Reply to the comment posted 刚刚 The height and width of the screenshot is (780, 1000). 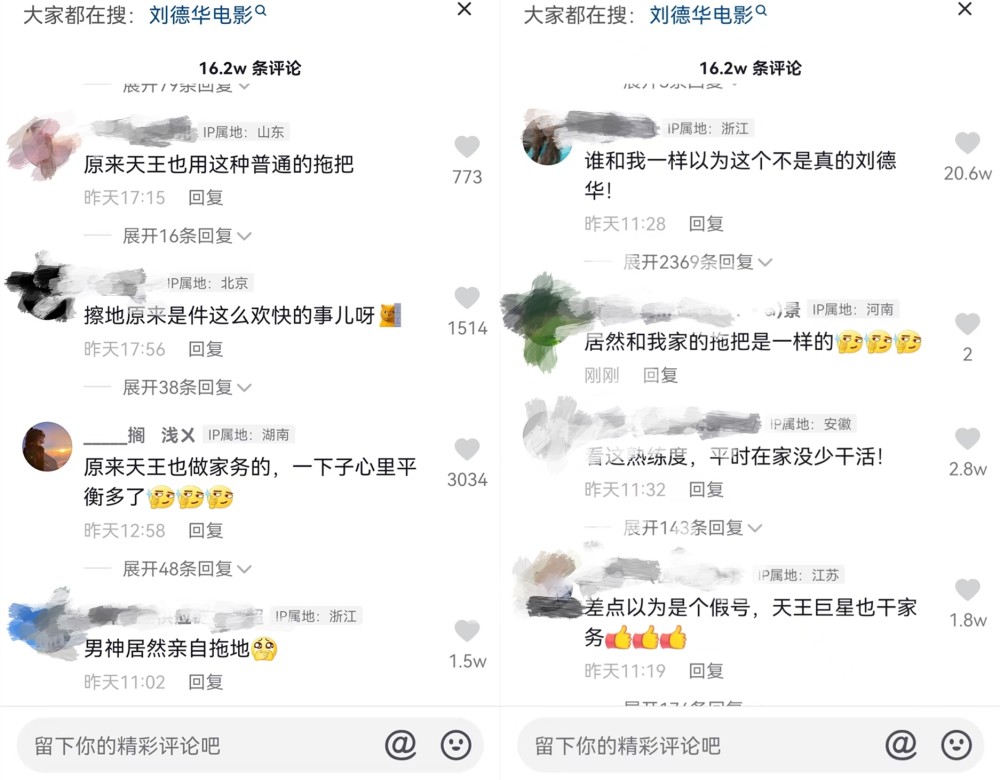click(x=660, y=375)
